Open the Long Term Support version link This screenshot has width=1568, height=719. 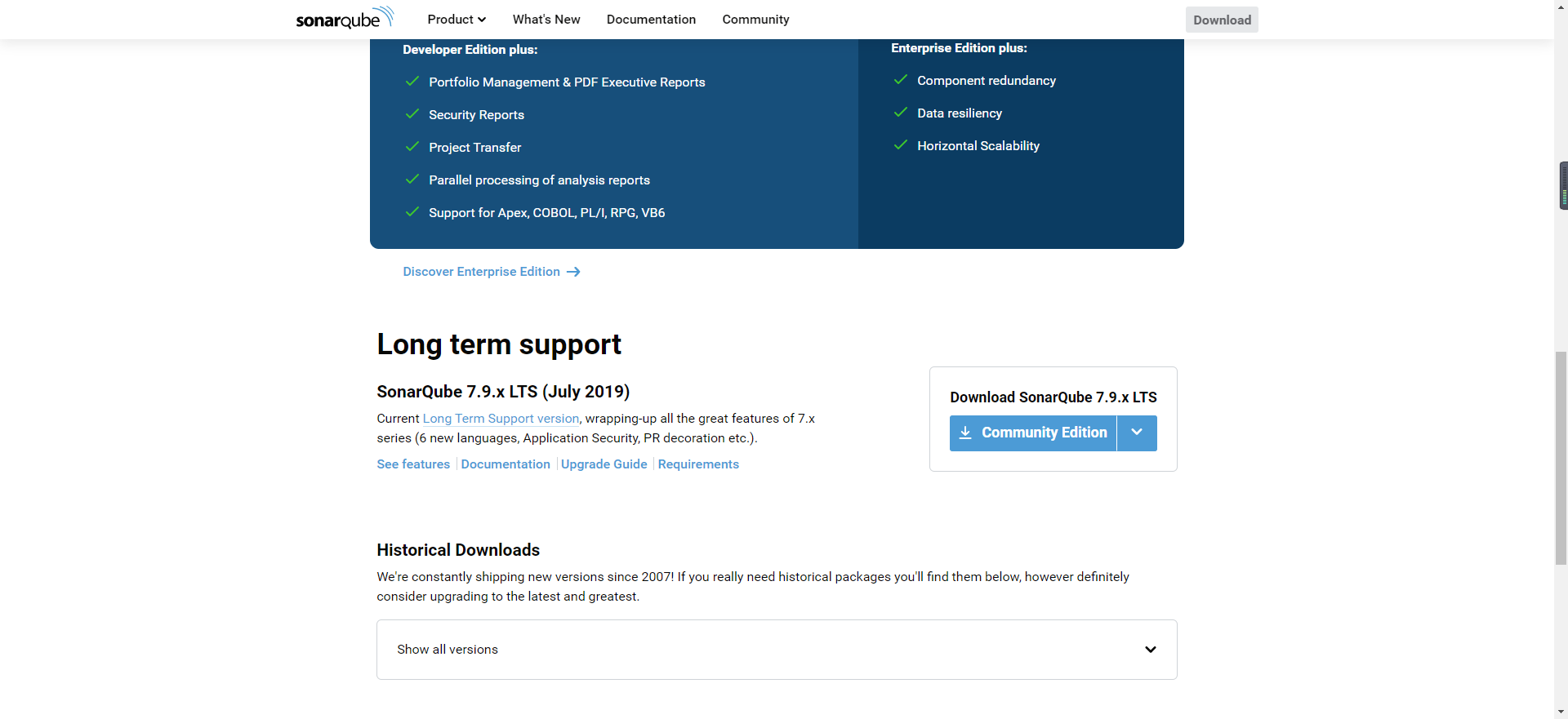point(501,419)
